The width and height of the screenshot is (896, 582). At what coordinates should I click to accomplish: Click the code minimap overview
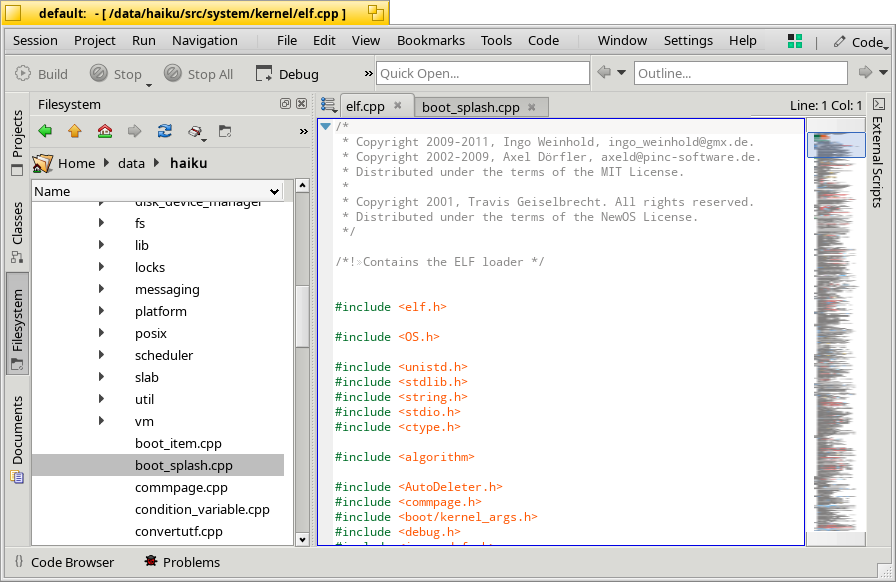coord(835,332)
